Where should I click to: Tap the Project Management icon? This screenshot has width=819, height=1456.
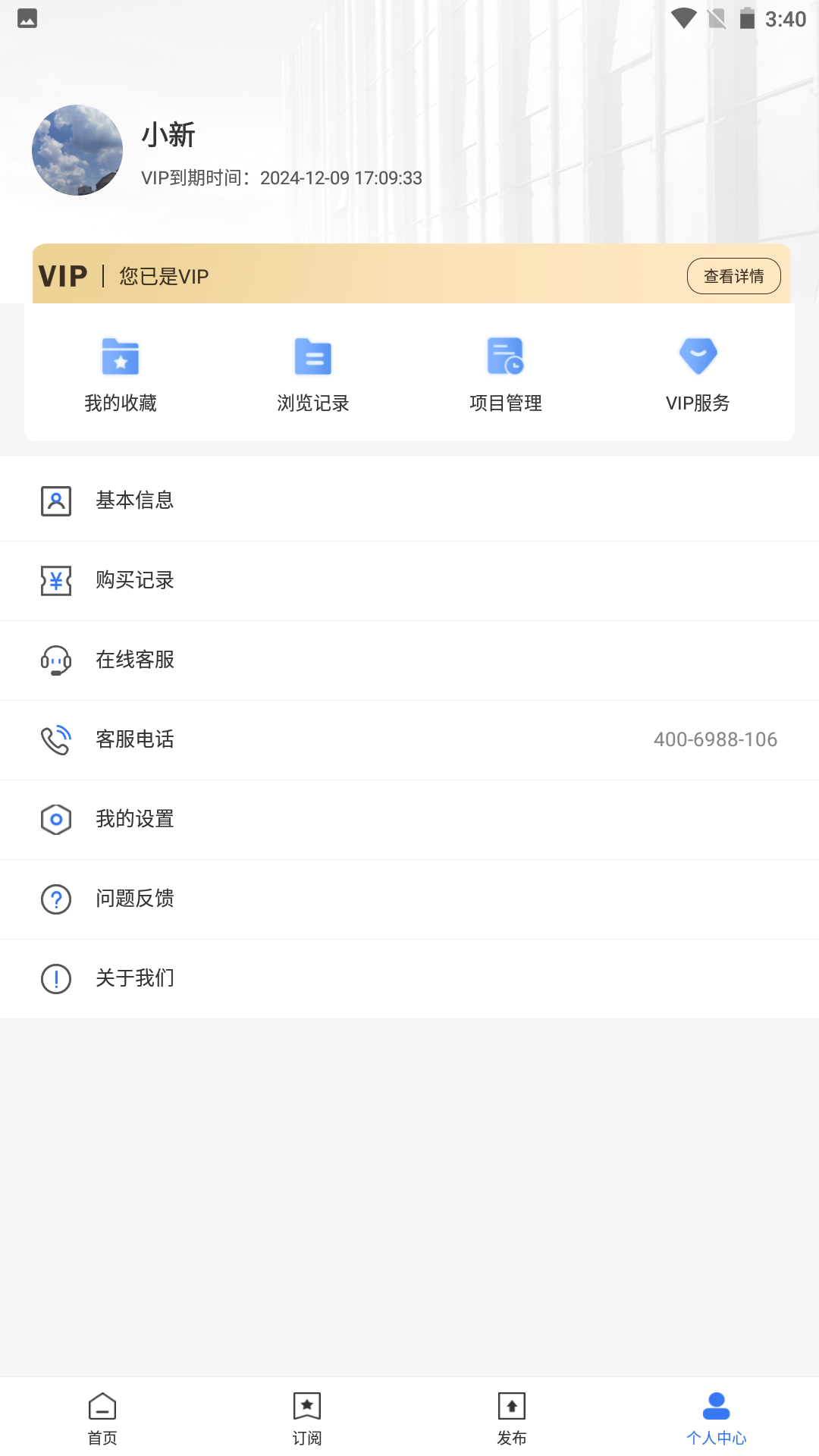[505, 356]
